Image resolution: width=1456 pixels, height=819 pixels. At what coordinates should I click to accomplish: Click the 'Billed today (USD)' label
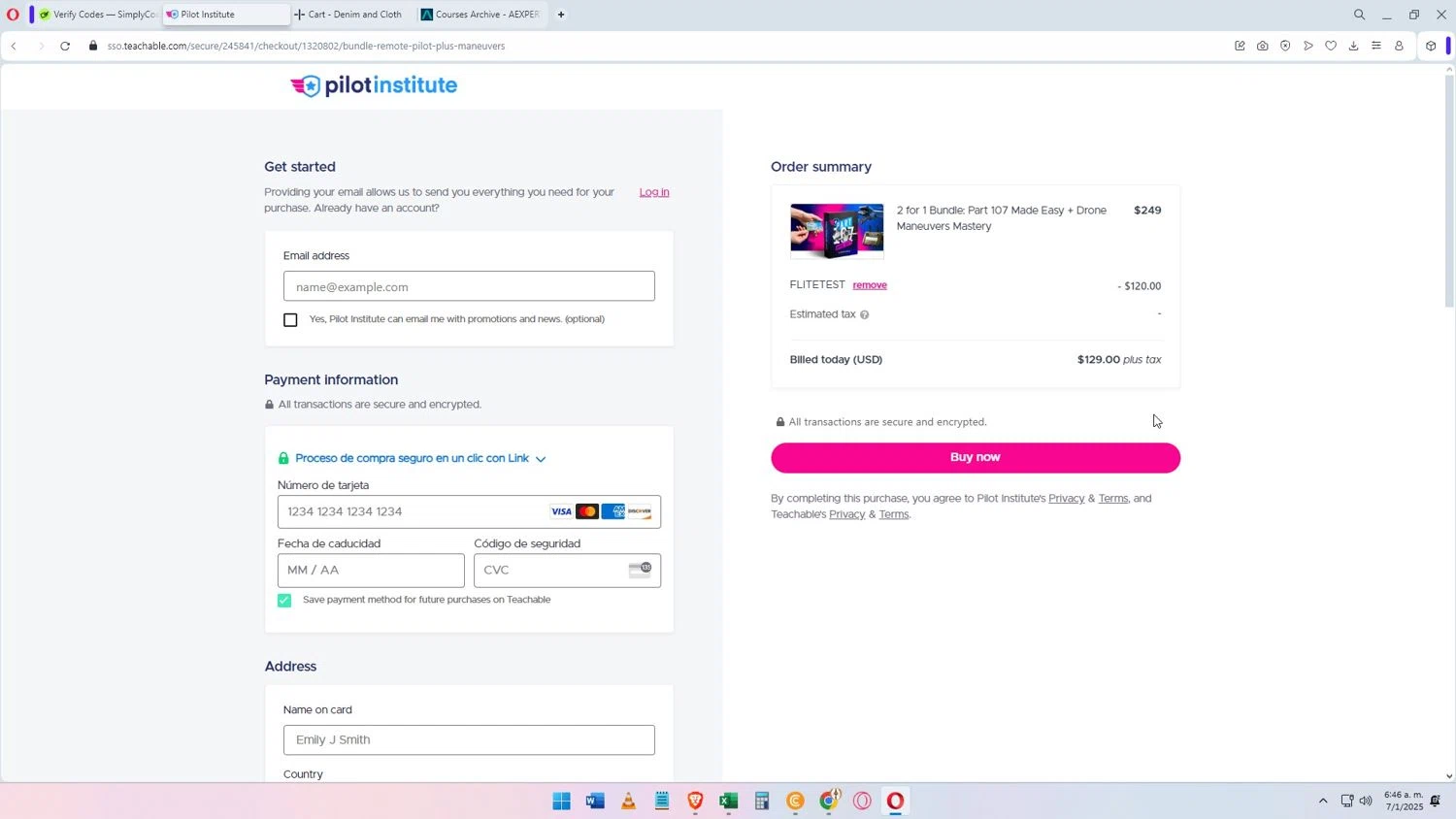click(836, 360)
